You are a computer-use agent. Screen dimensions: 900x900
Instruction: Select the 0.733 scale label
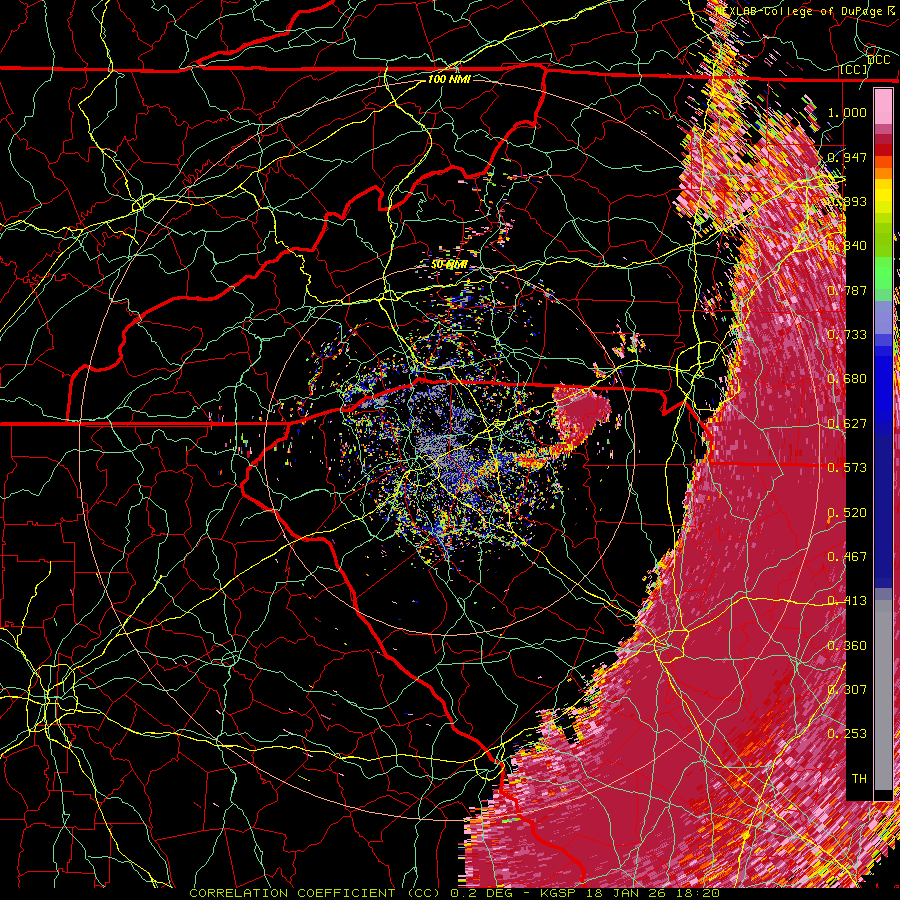point(847,335)
